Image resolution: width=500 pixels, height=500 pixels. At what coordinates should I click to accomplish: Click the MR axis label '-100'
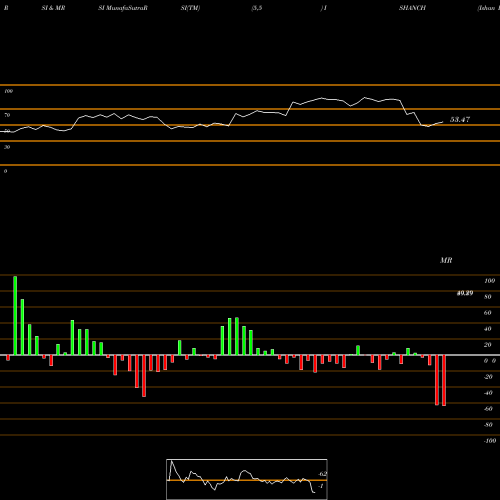click(489, 441)
